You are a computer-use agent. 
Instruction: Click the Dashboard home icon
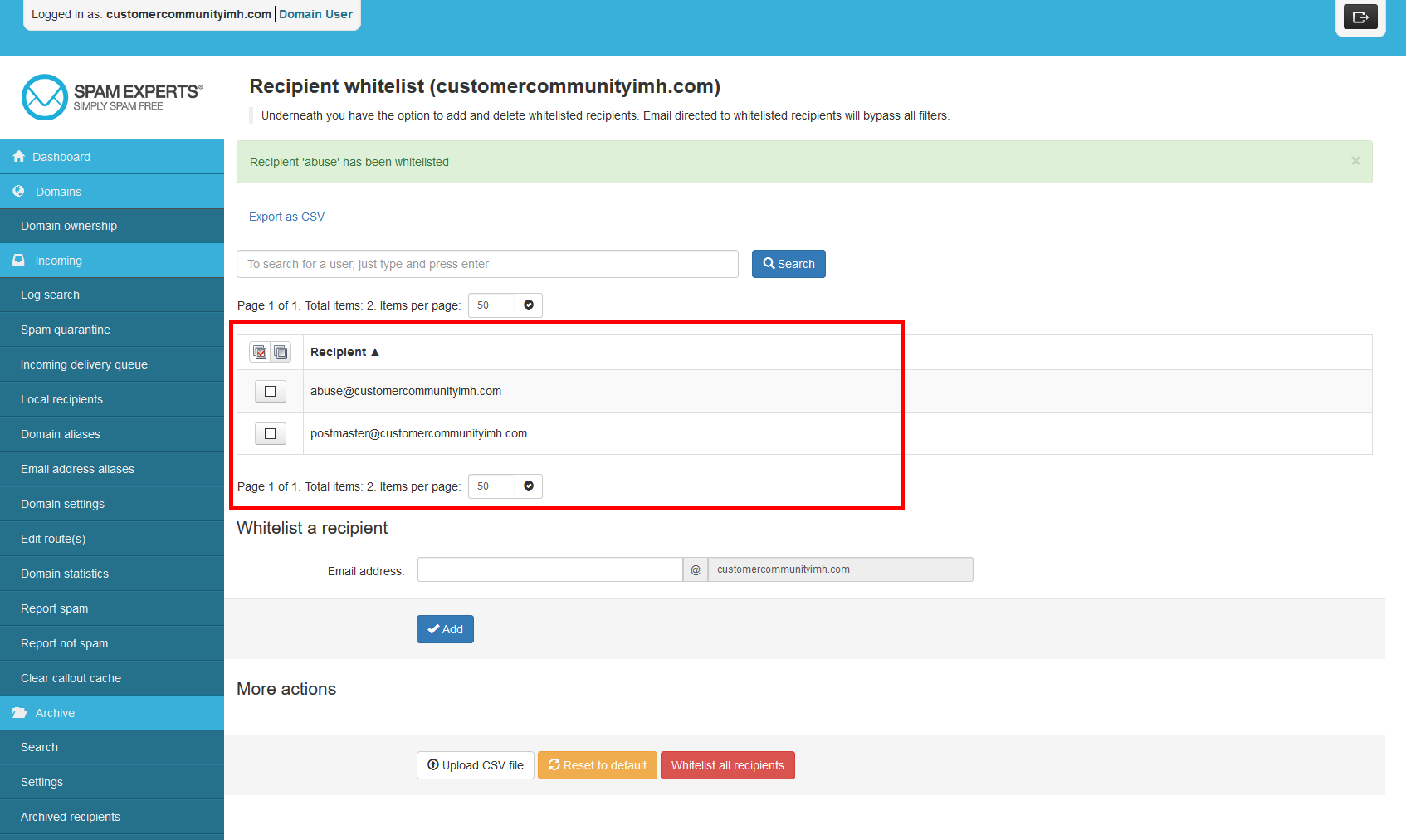coord(19,156)
